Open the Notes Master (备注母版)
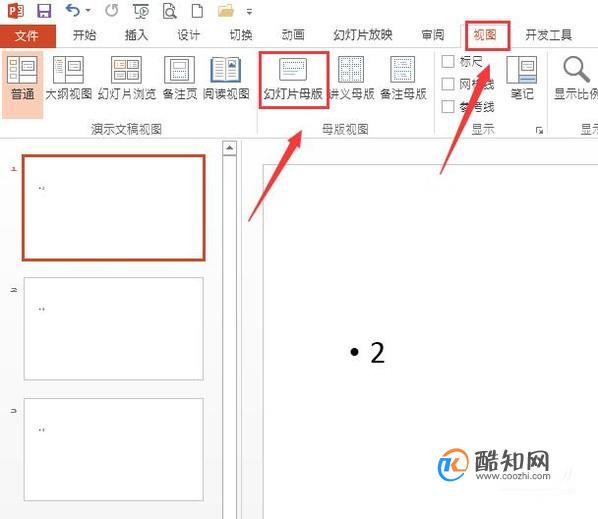This screenshot has width=598, height=519. pyautogui.click(x=403, y=78)
